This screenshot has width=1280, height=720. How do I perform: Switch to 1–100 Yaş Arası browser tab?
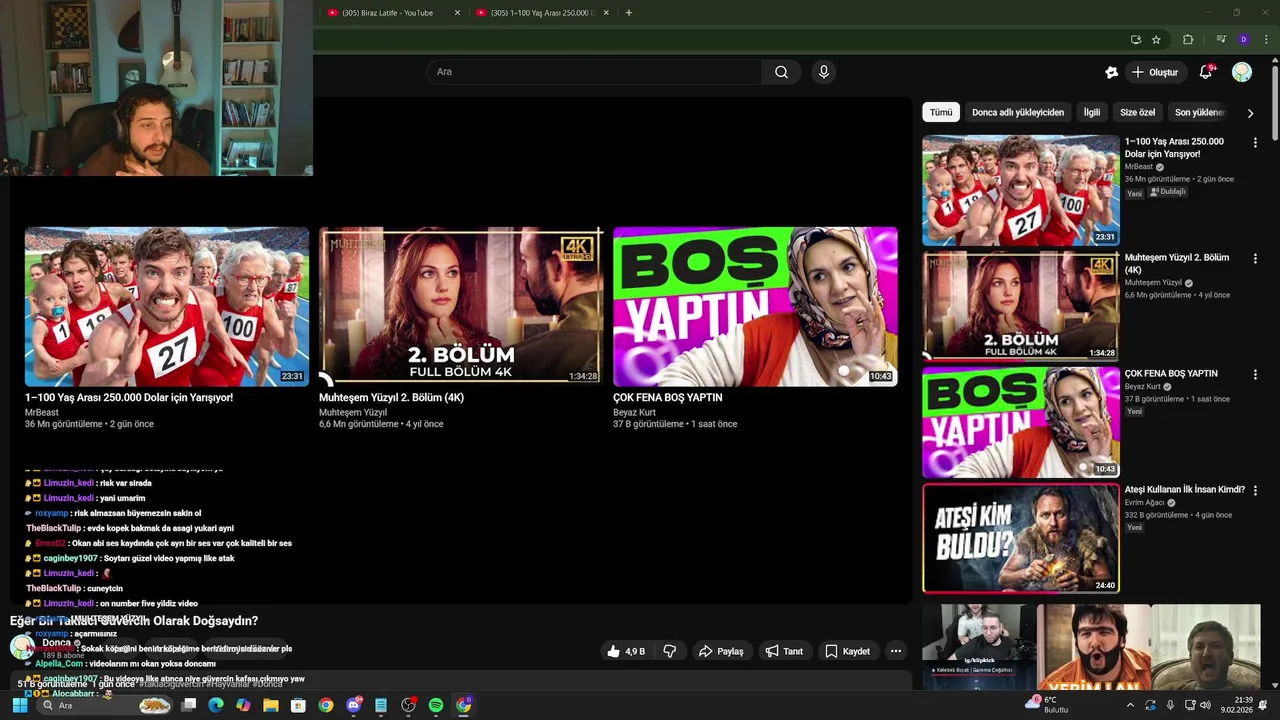tap(535, 13)
